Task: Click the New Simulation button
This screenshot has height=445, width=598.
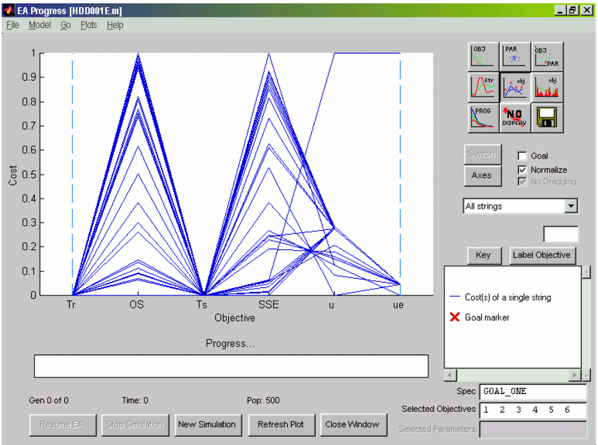Action: pos(207,425)
